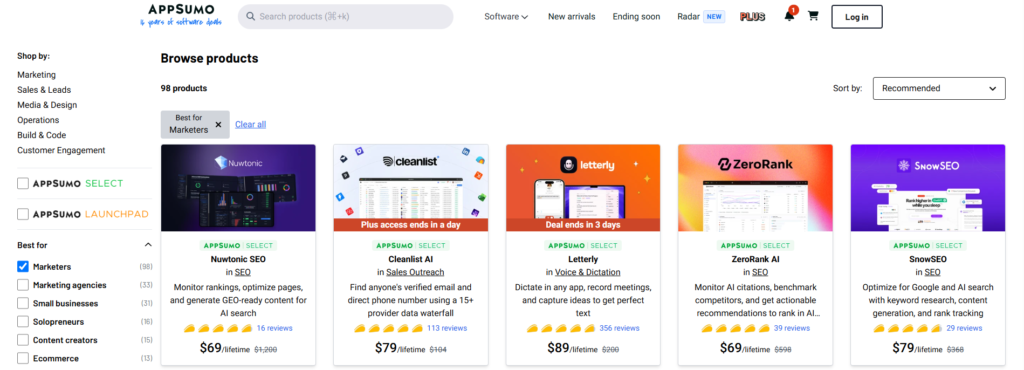Click AppSumo Select badge on Letterly

(583, 245)
